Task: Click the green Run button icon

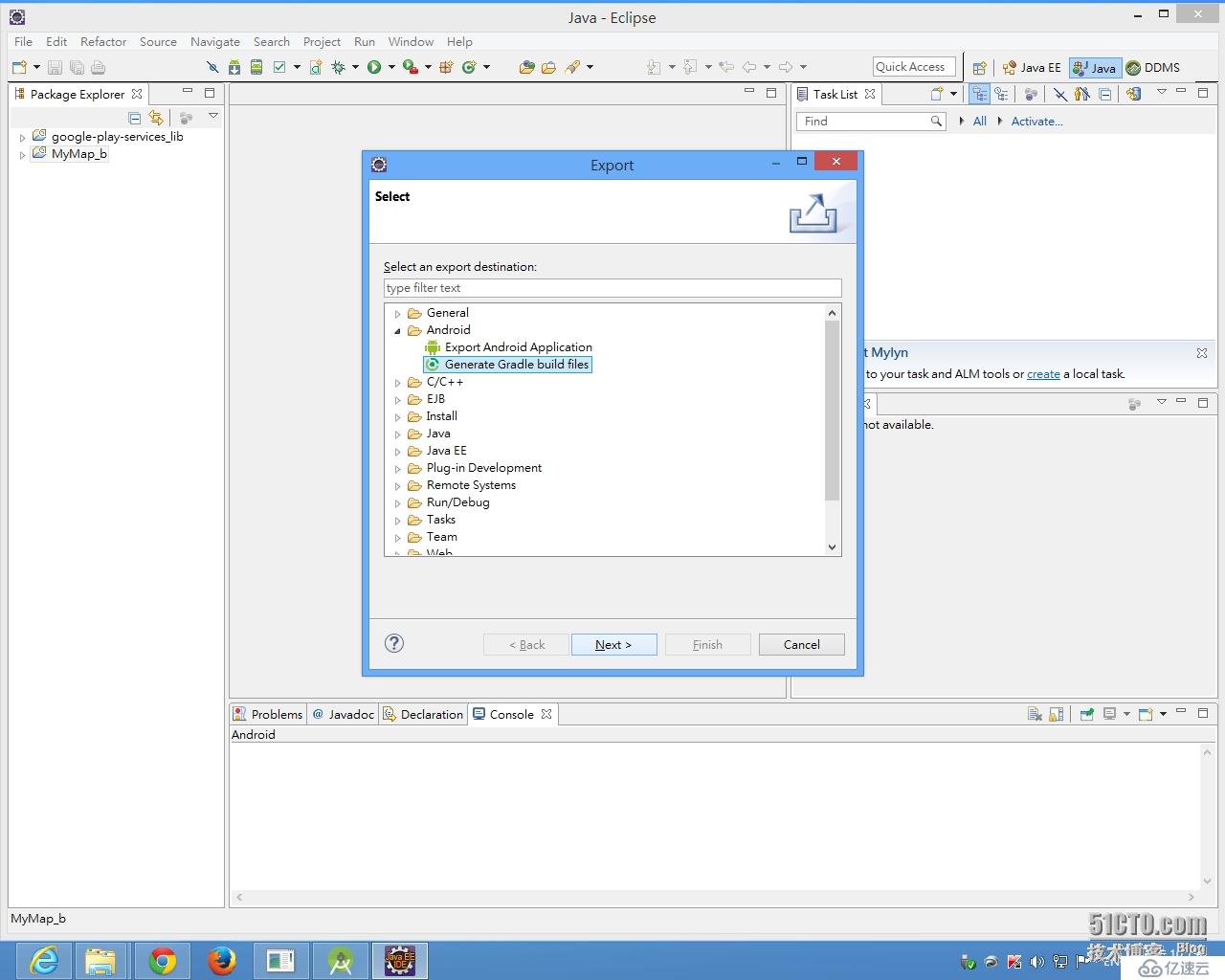Action: (374, 67)
